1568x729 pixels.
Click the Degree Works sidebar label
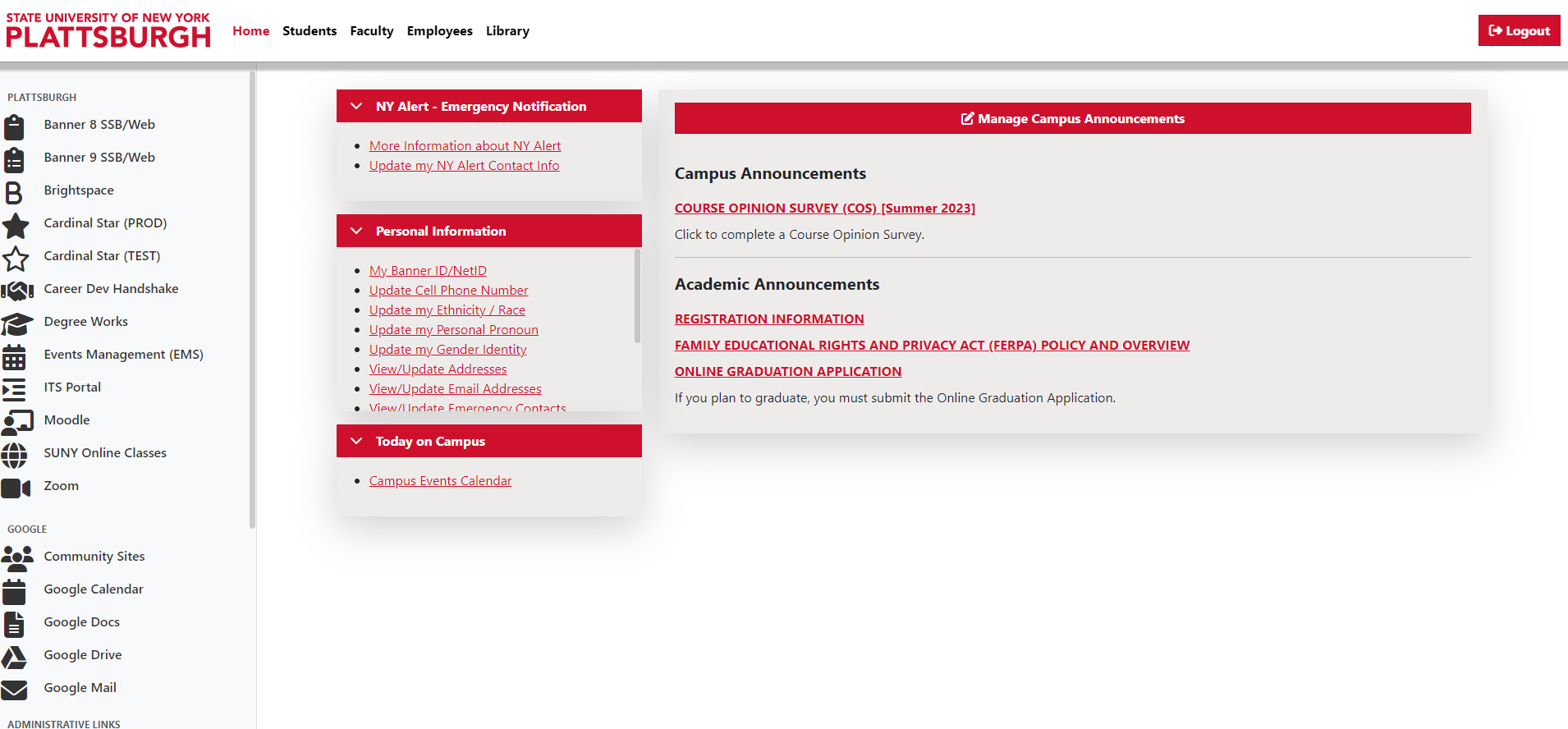coord(86,322)
